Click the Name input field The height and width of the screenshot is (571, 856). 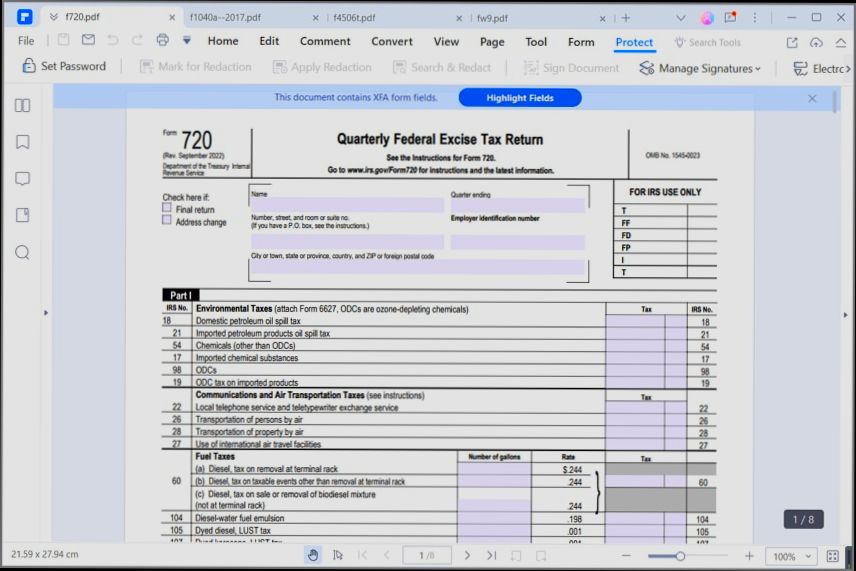(x=347, y=205)
